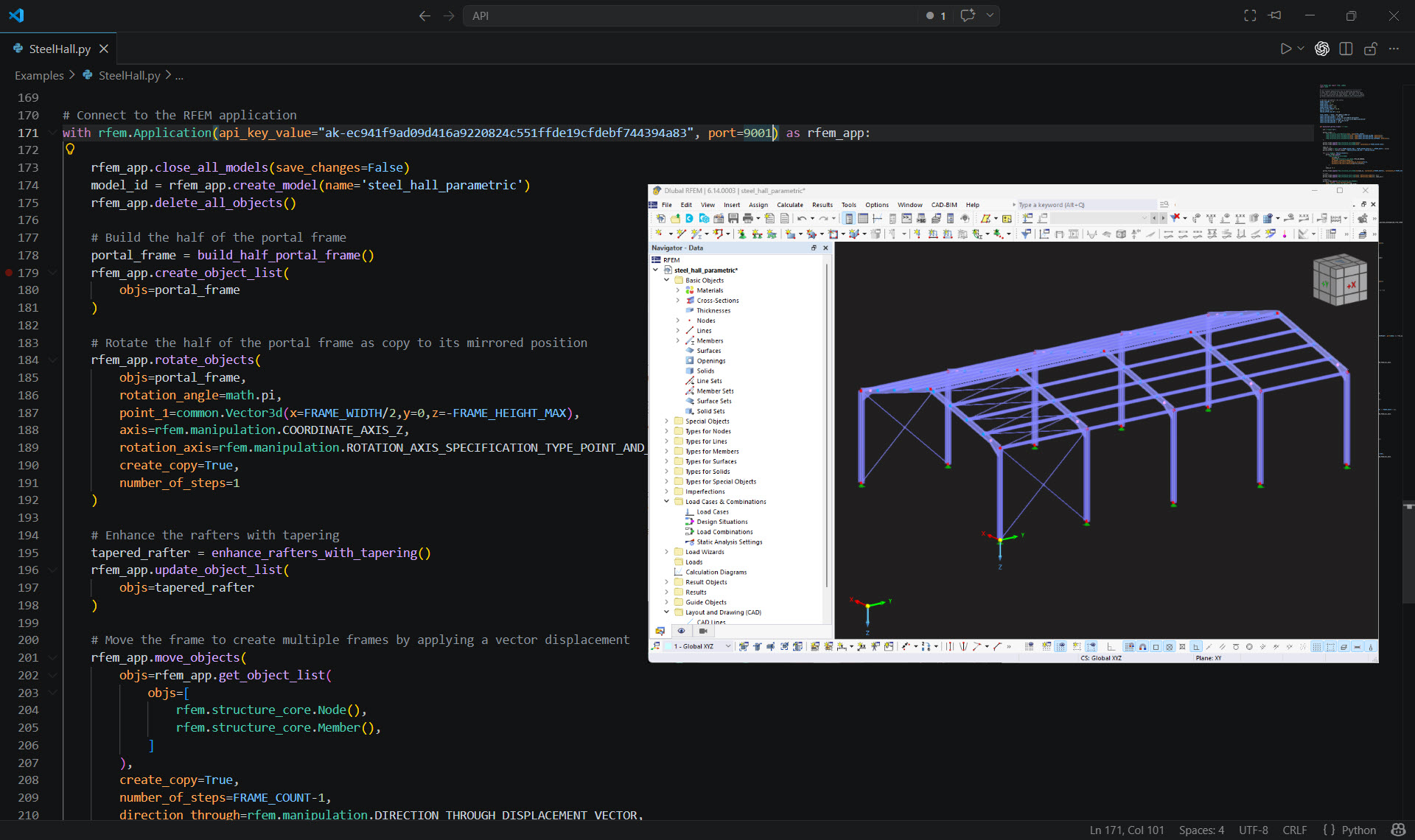Open the CAD-BIM menu in RFEM

pos(943,205)
